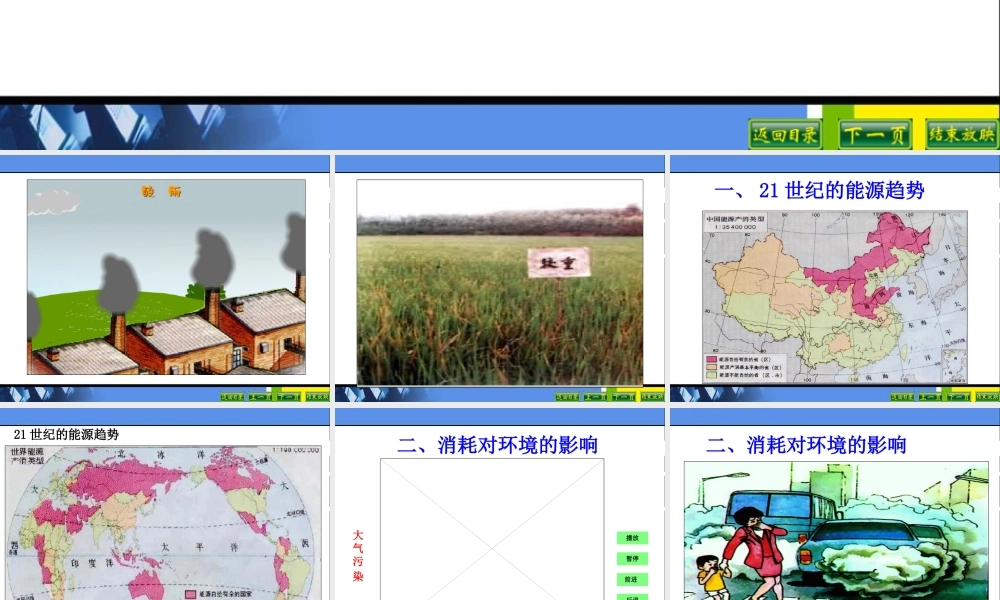Click the red 大气污染 vertical label
Screen dimensions: 1000x600
[x=358, y=556]
